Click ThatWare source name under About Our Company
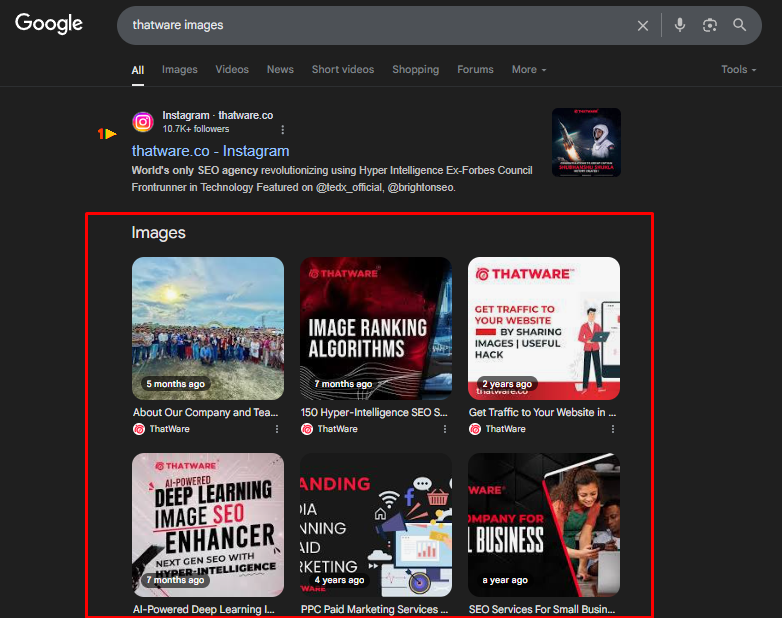The height and width of the screenshot is (618, 782). coord(170,429)
